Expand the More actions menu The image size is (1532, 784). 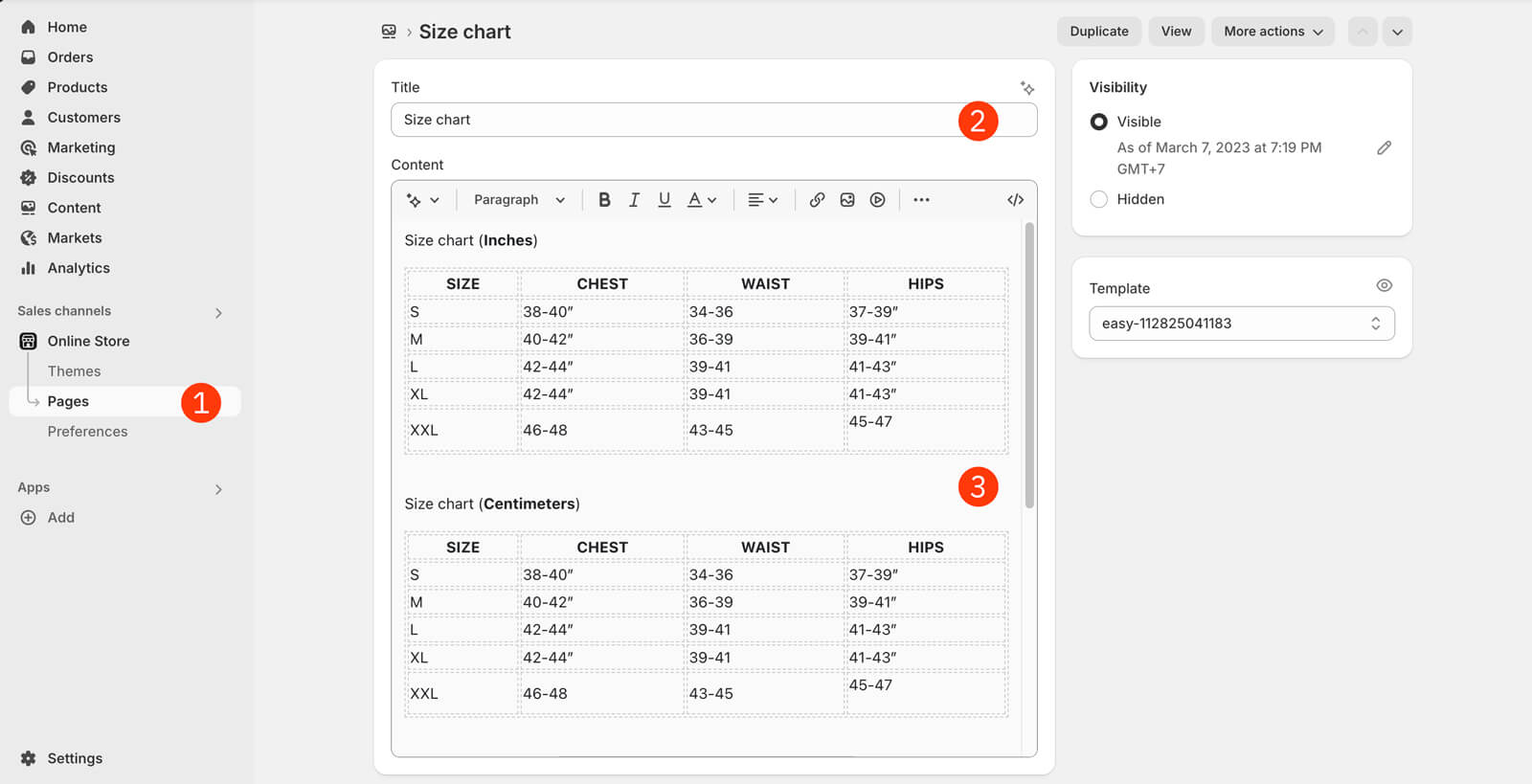(1273, 32)
